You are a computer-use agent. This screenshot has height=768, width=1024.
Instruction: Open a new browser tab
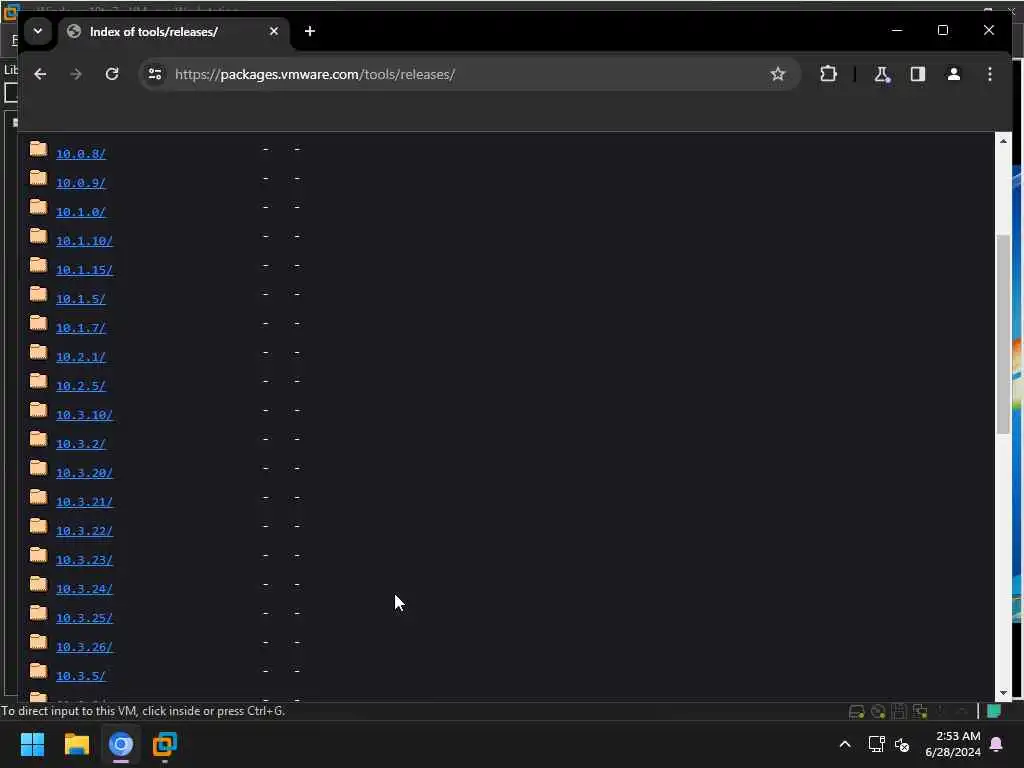310,31
